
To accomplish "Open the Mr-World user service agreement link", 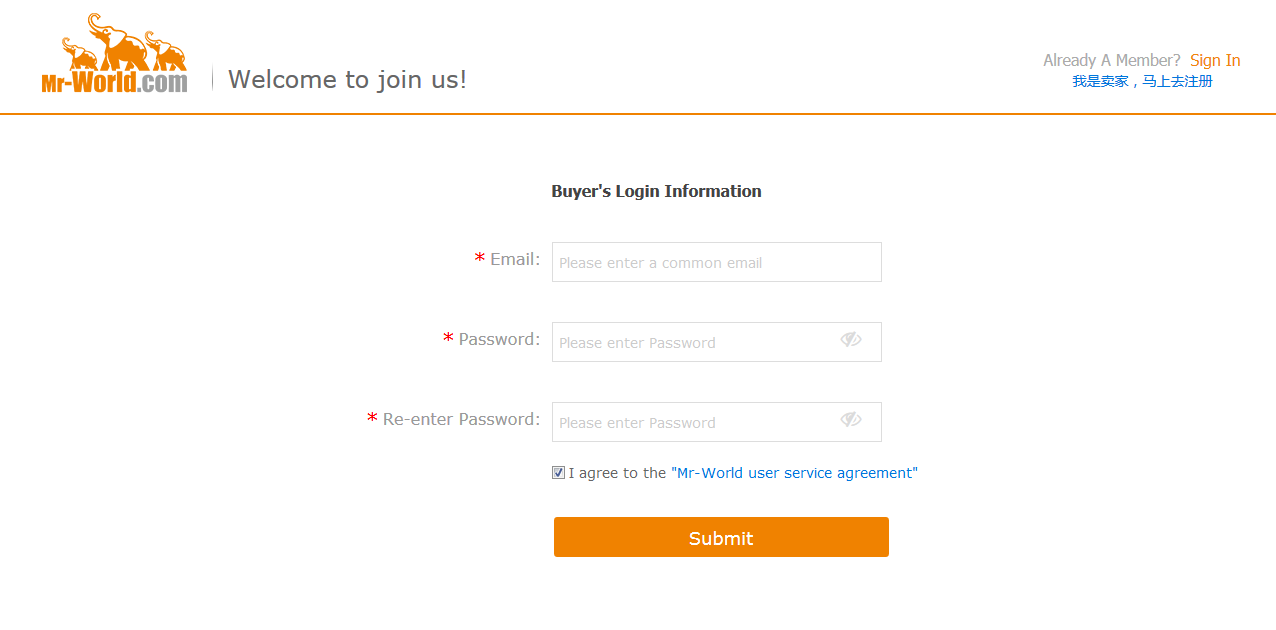I will (x=794, y=473).
